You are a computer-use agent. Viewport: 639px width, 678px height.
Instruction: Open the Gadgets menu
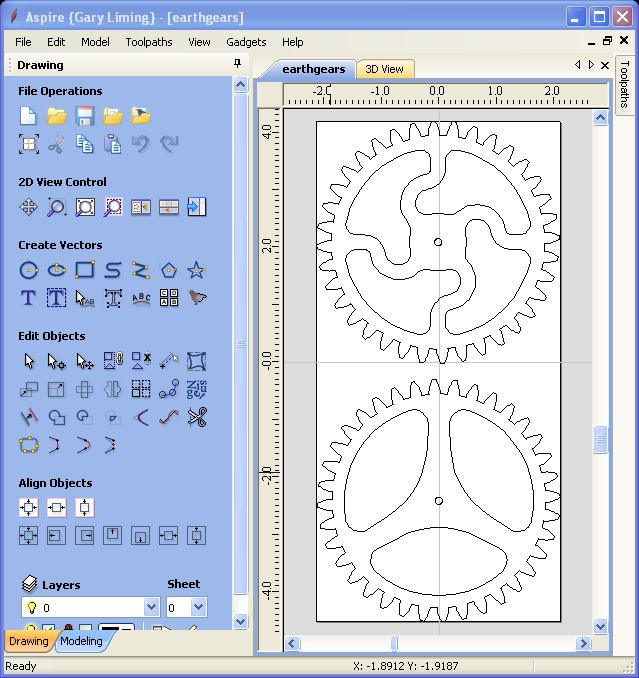tap(246, 42)
